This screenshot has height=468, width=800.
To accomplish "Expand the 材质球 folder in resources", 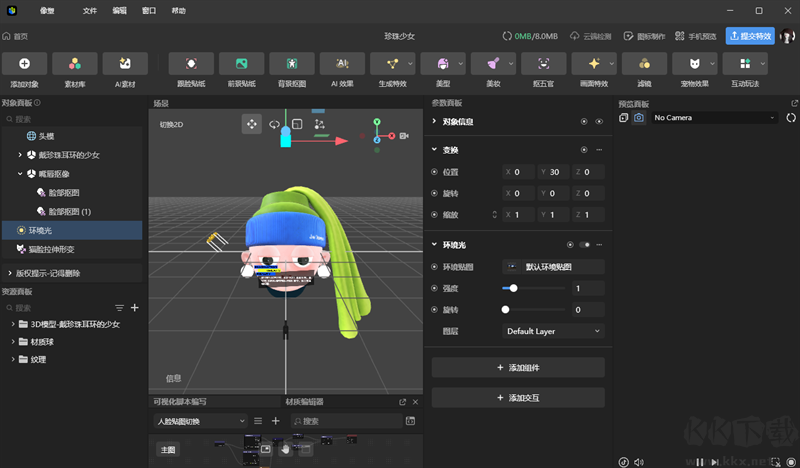I will point(13,342).
